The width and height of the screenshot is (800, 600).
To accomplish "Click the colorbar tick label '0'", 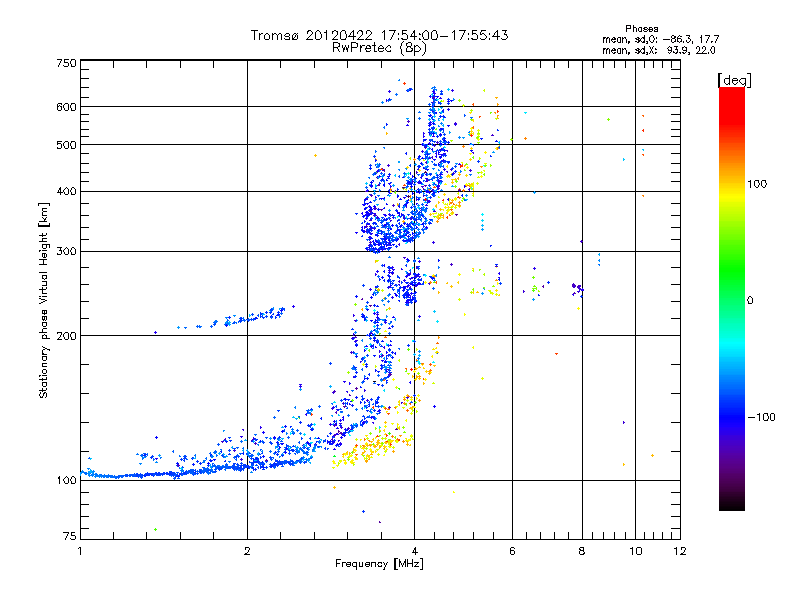I will [750, 301].
